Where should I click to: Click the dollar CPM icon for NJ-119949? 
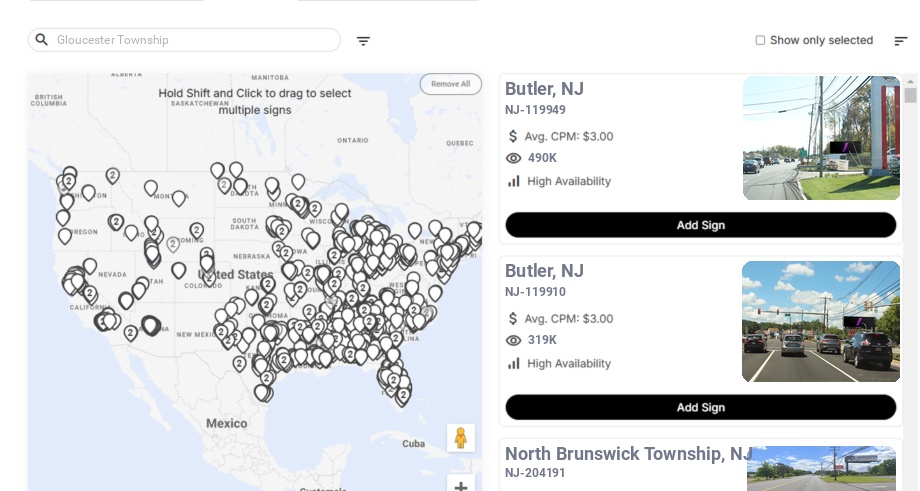514,136
